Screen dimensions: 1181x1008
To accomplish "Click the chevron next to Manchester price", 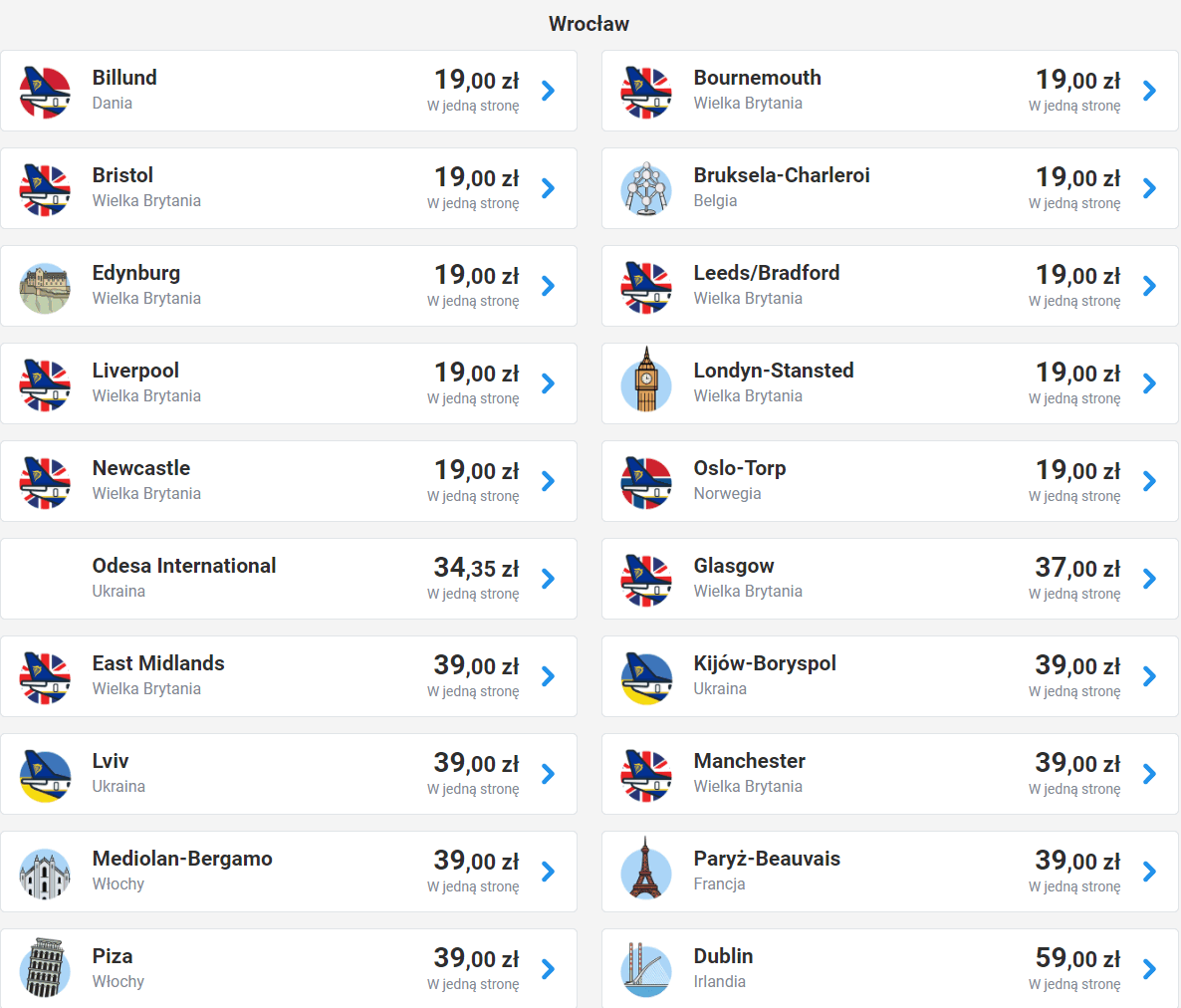I will click(1149, 774).
